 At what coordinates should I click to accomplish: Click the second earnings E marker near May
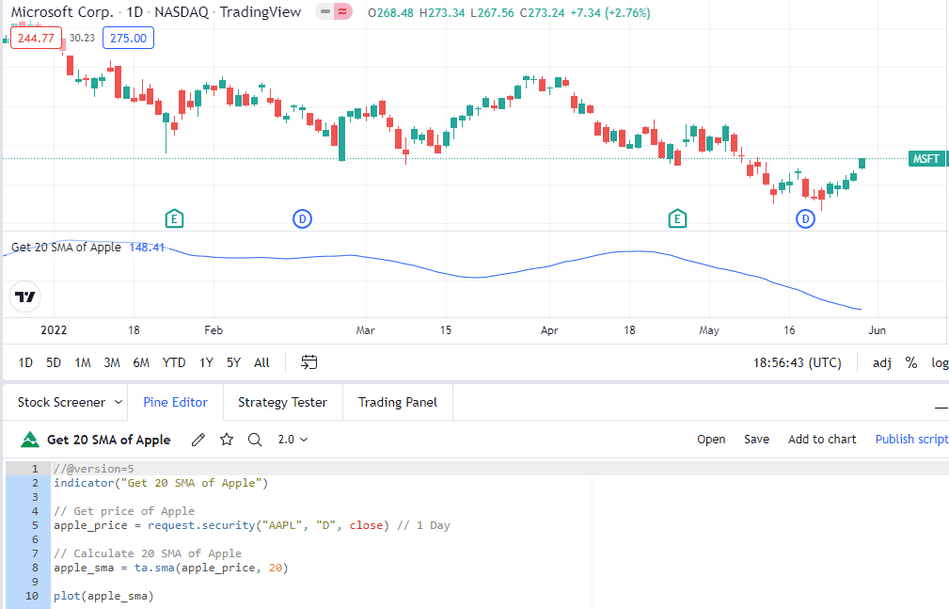(x=677, y=219)
